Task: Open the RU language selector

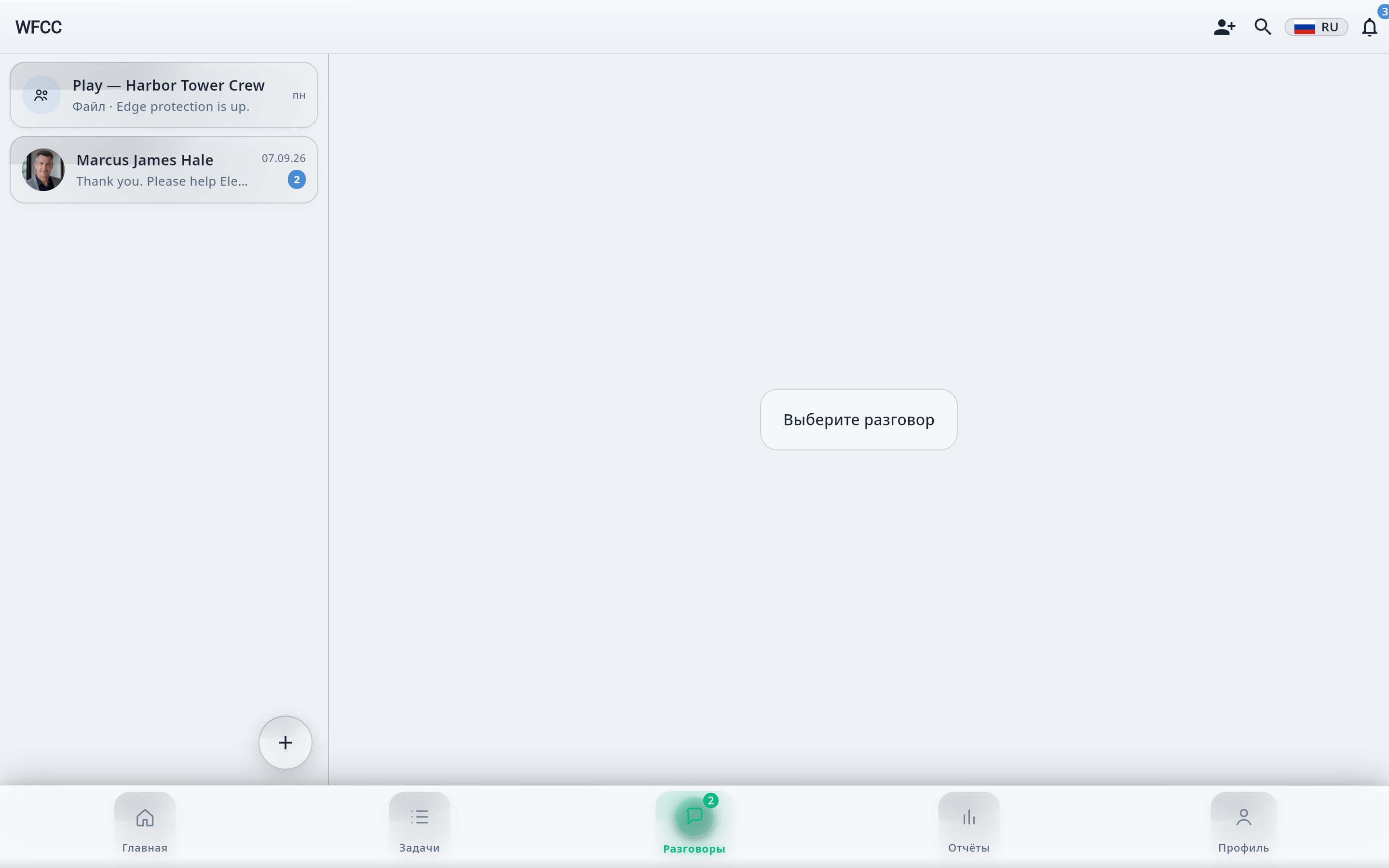Action: [1316, 27]
